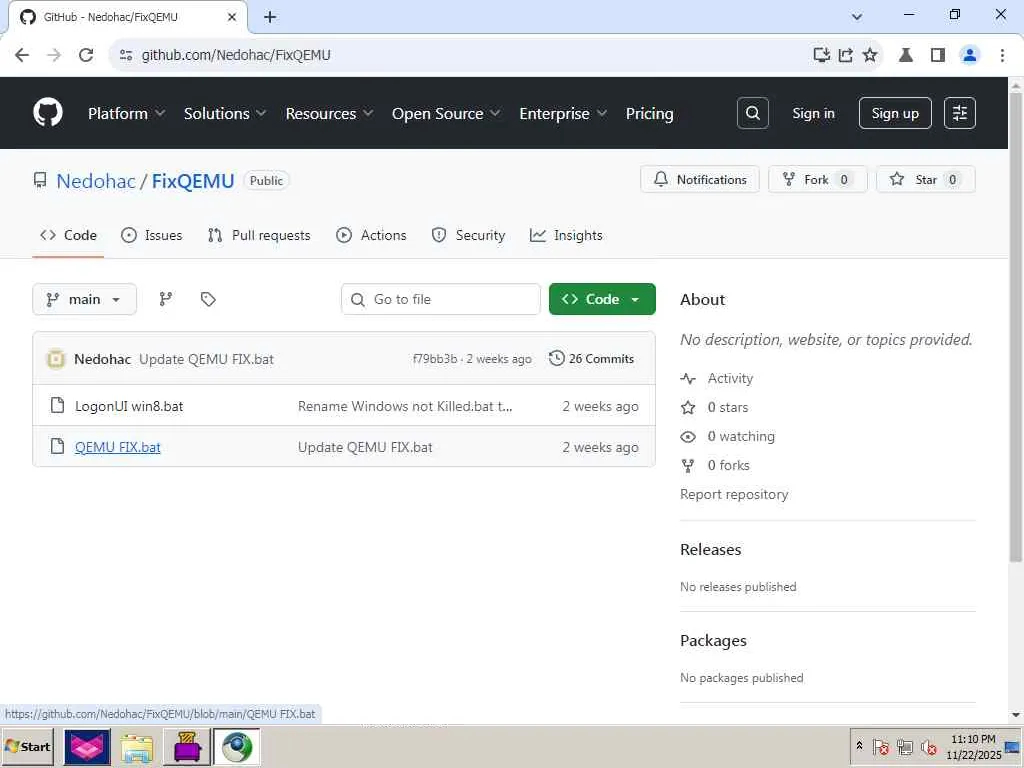Switch to the Actions tab
Screen dimensions: 1024x768
click(x=371, y=235)
